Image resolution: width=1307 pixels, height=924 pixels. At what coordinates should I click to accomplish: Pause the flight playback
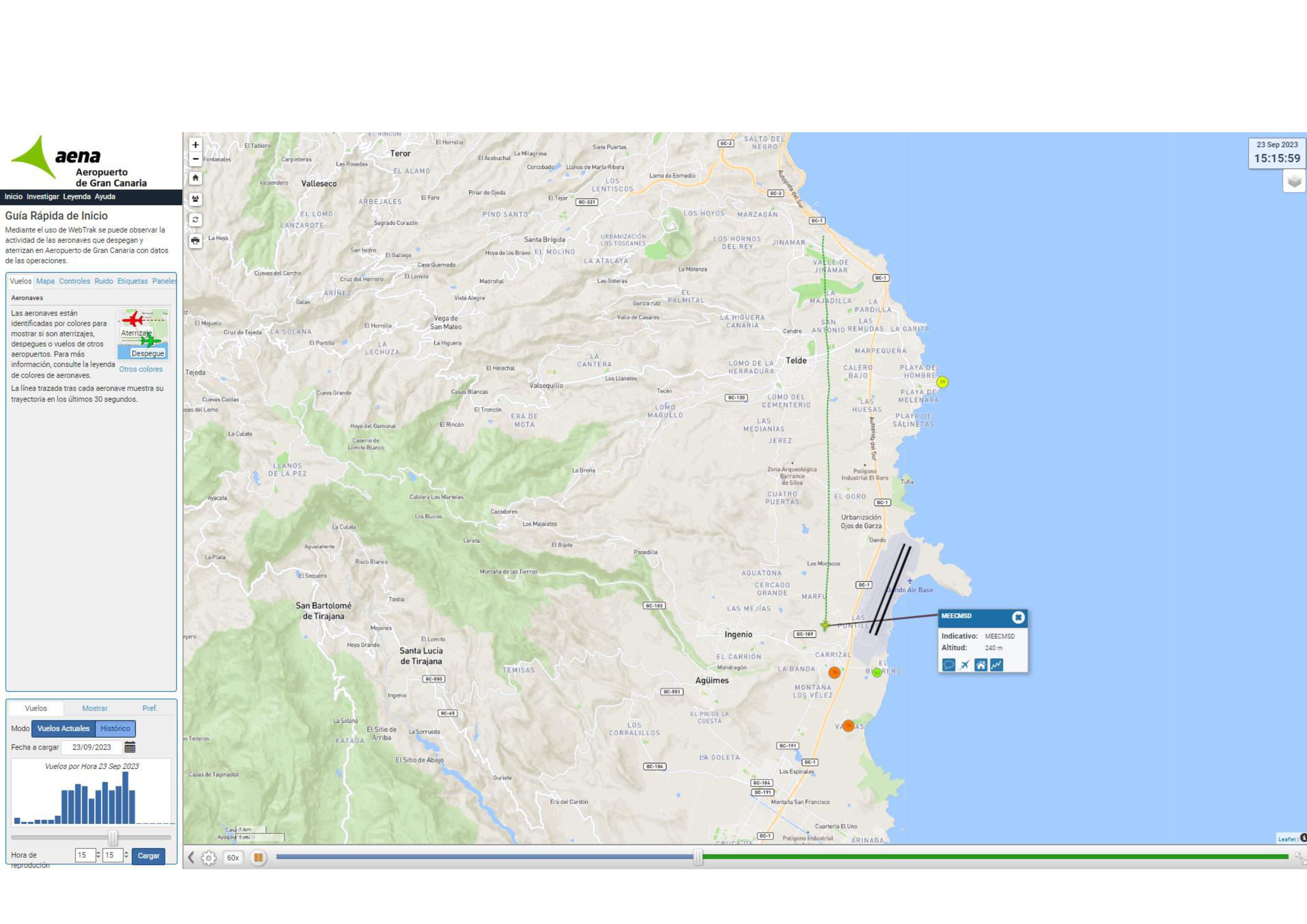click(x=258, y=857)
